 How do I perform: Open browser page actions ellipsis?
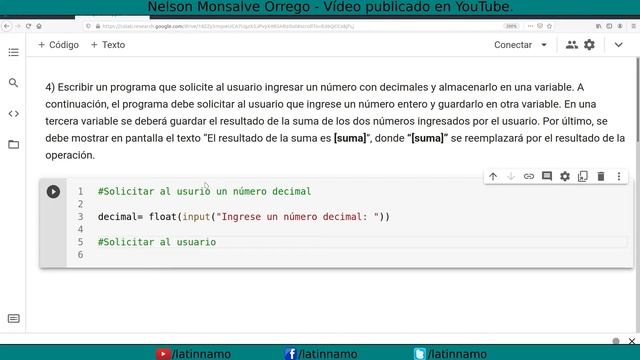click(530, 26)
